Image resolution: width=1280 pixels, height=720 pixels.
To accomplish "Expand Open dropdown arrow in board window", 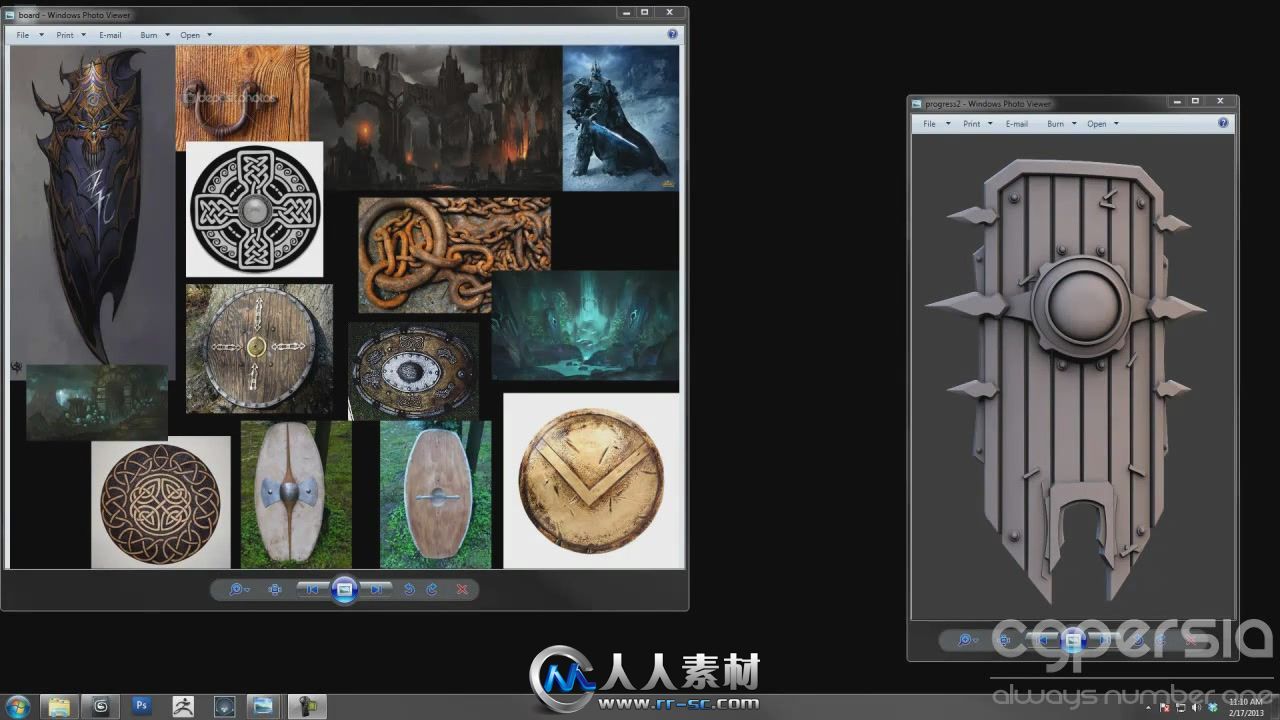I will pyautogui.click(x=208, y=35).
